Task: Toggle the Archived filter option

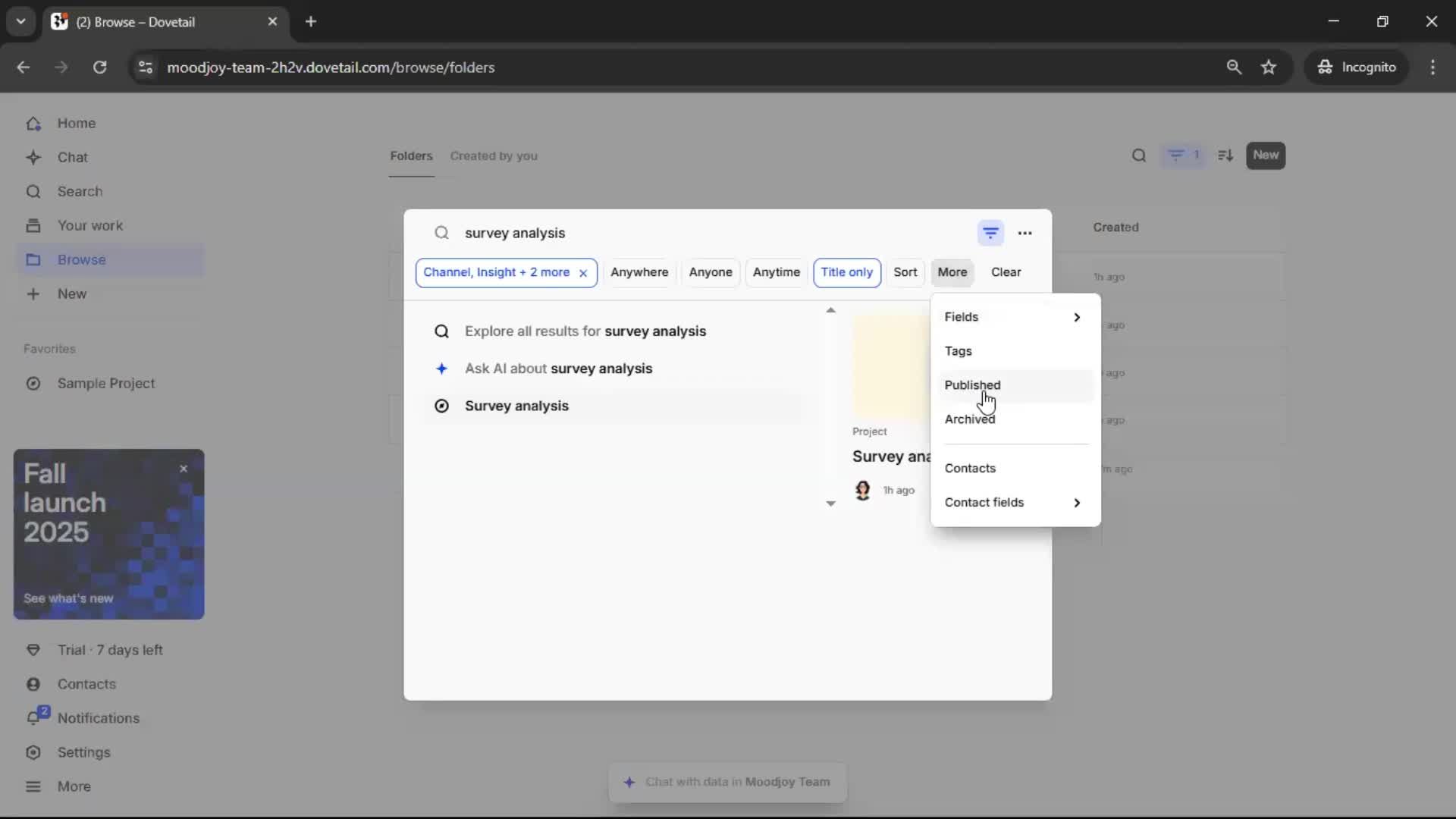Action: 969,419
